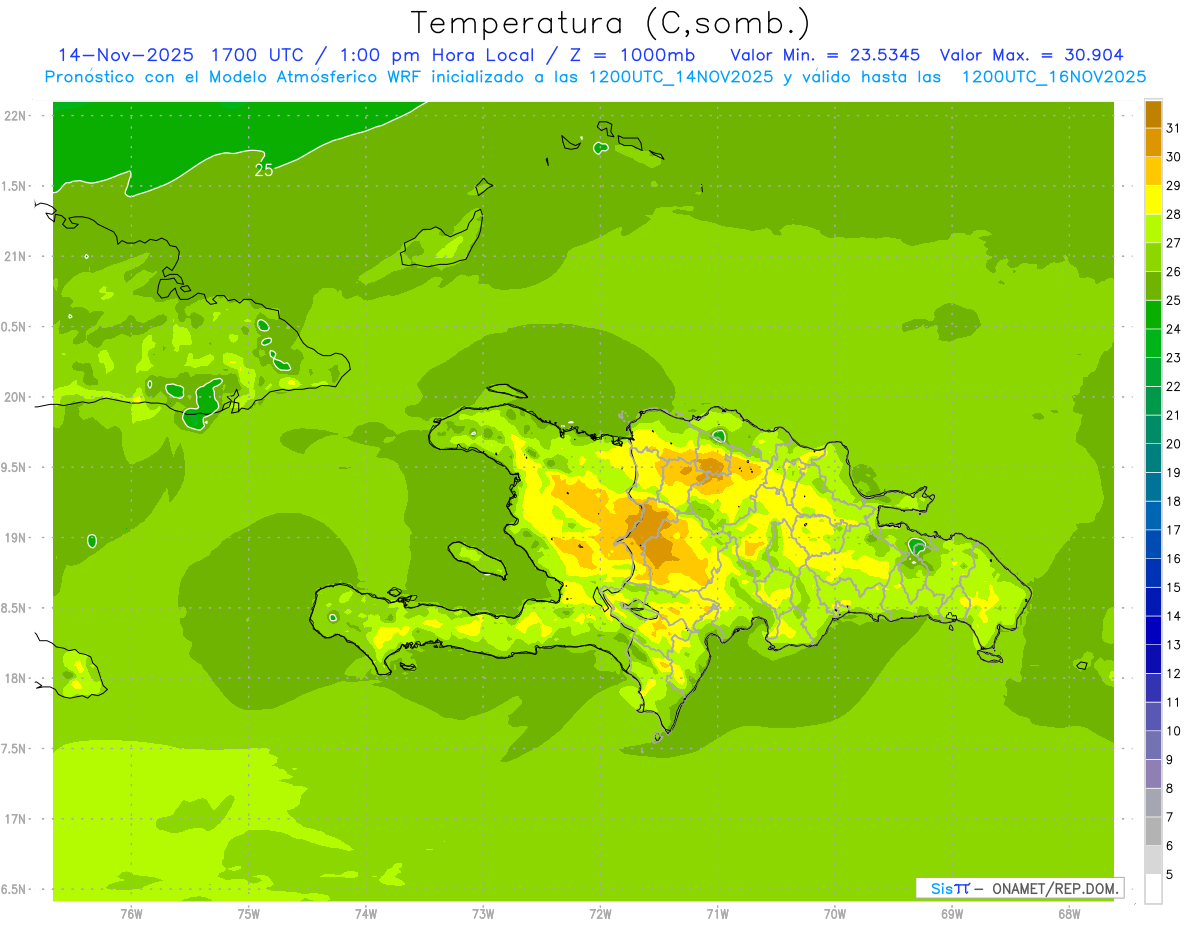Click the colorbar label '28'
The image size is (1200, 927).
coord(1174,214)
